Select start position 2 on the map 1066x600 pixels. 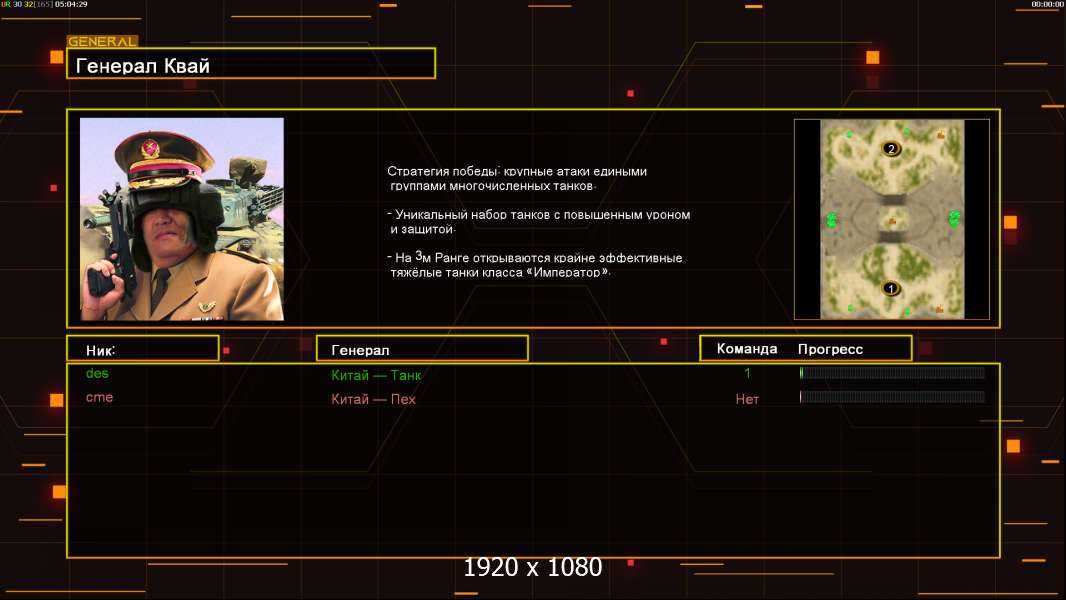point(891,149)
